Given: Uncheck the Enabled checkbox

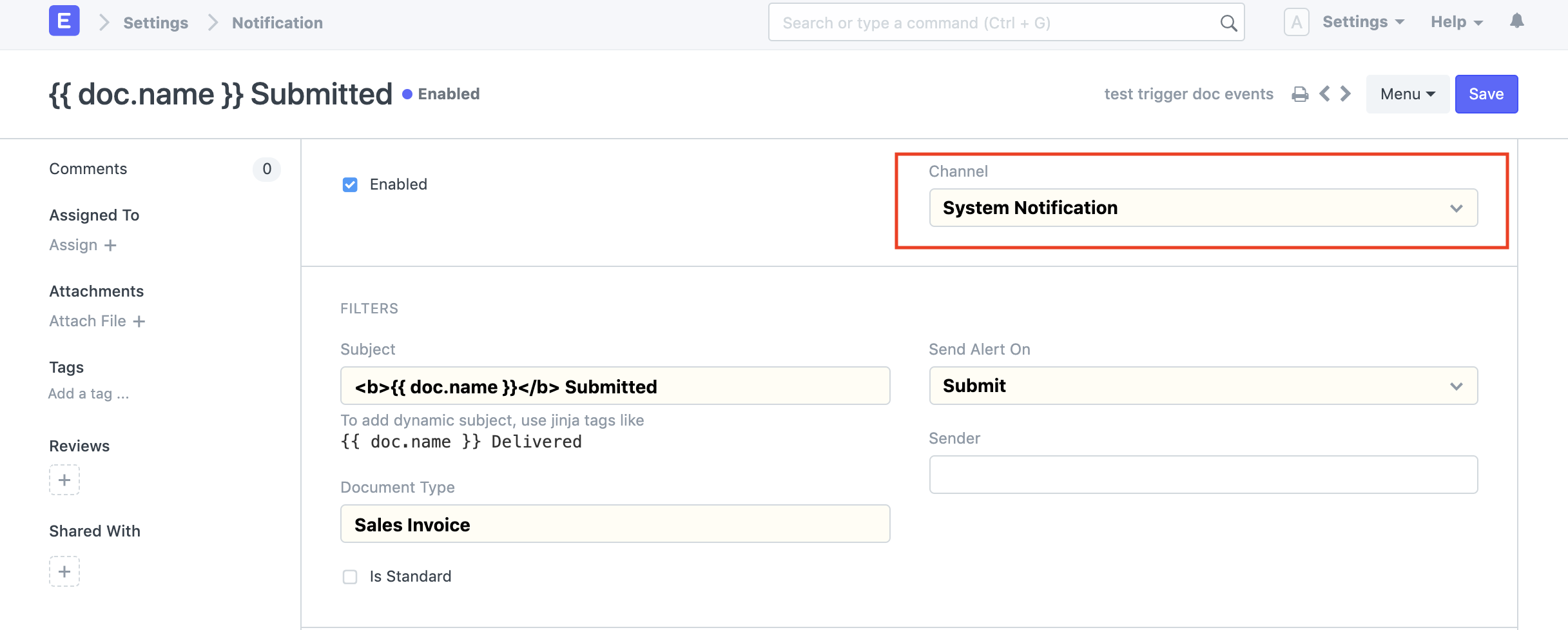Looking at the screenshot, I should [x=350, y=184].
